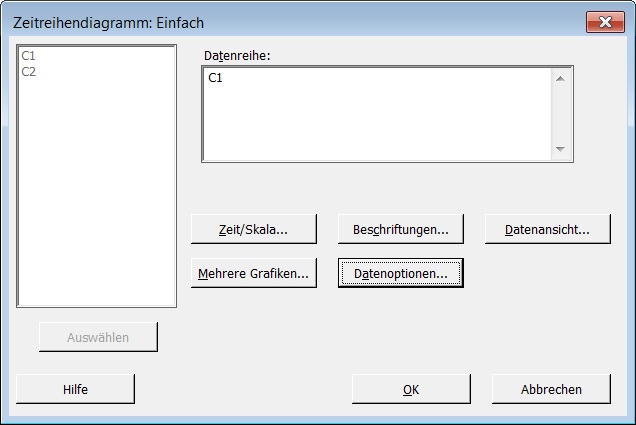Open the Datenansicht settings
This screenshot has width=636, height=425.
548,229
